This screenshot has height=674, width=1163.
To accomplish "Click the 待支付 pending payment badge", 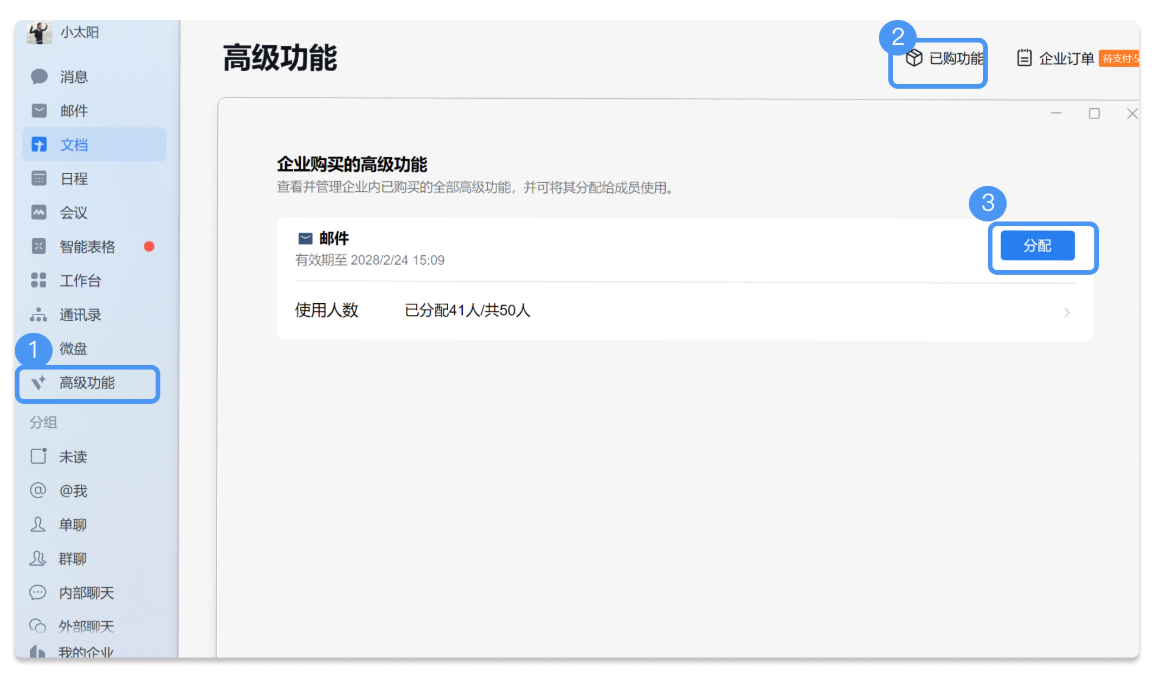I will point(1122,58).
